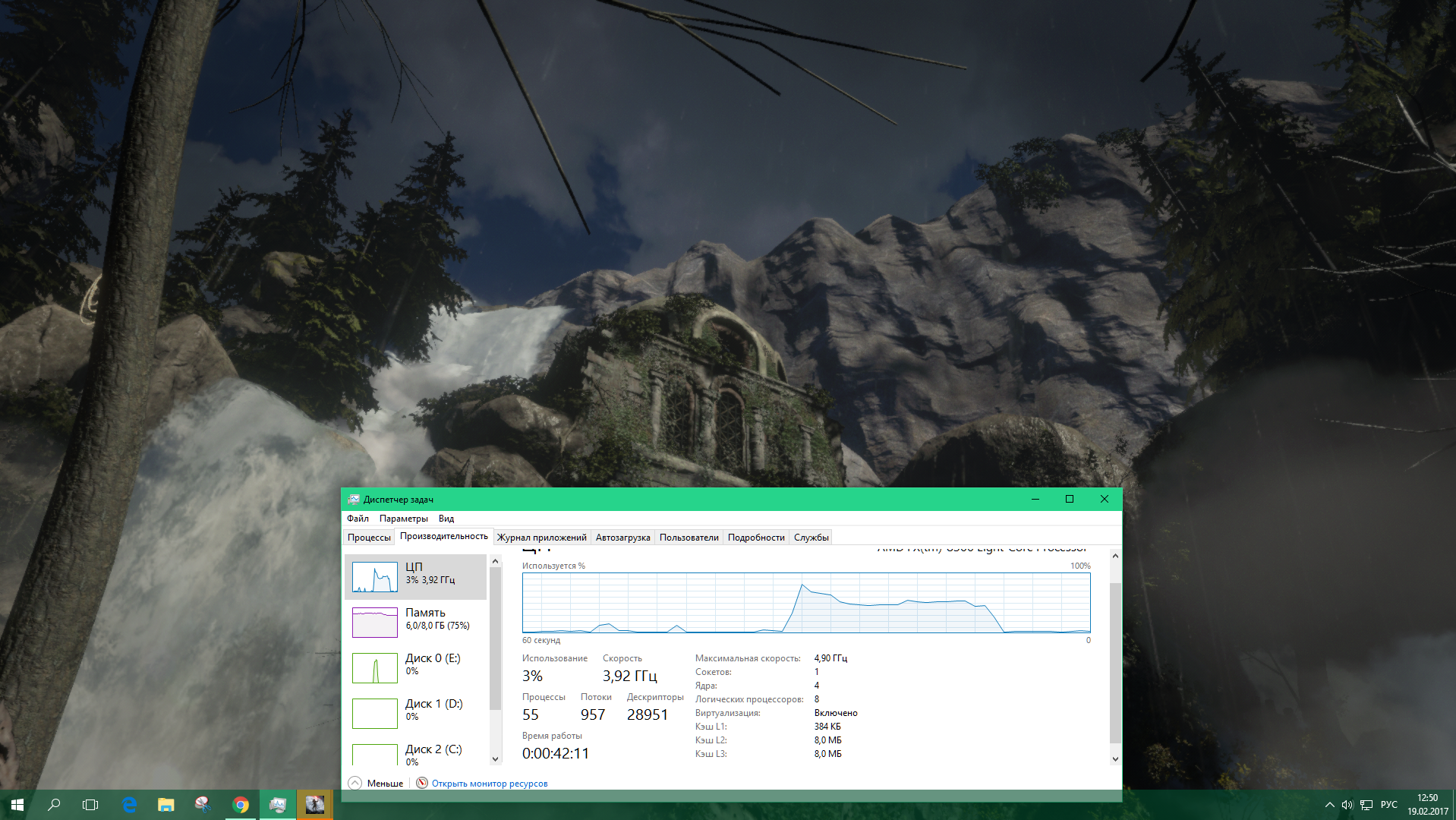Viewport: 1456px width, 820px height.
Task: Select Диск 0 (E:) in the sidebar
Action: coord(416,668)
